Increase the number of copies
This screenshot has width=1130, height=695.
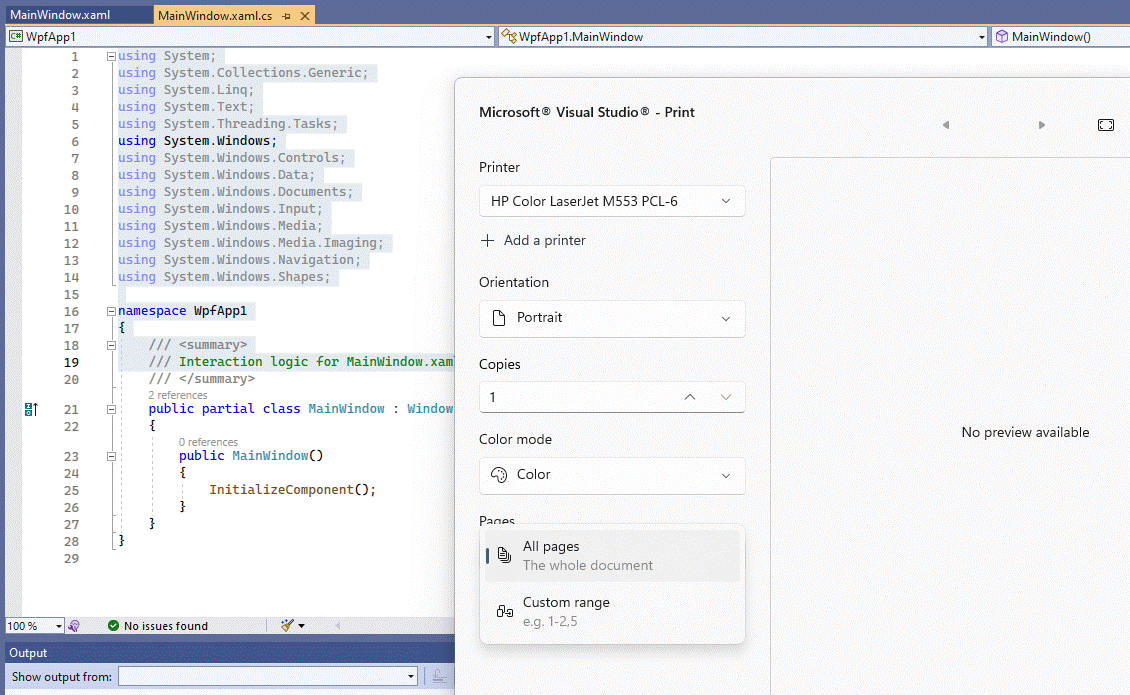click(x=690, y=397)
